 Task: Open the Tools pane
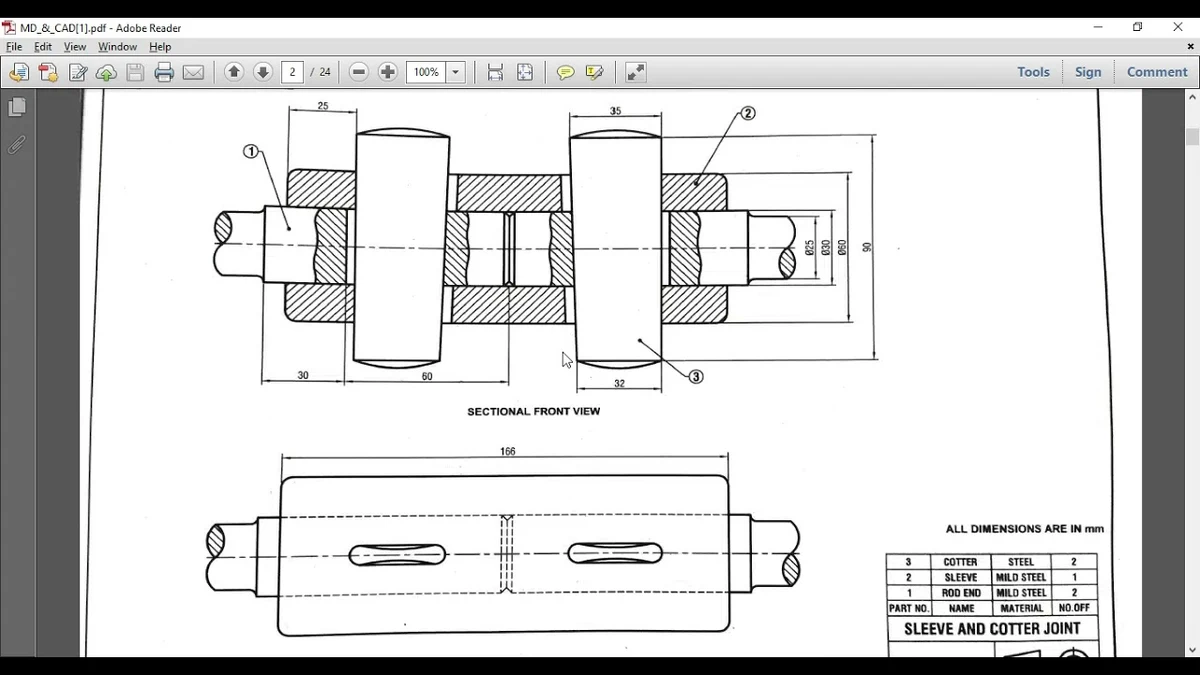click(x=1033, y=72)
